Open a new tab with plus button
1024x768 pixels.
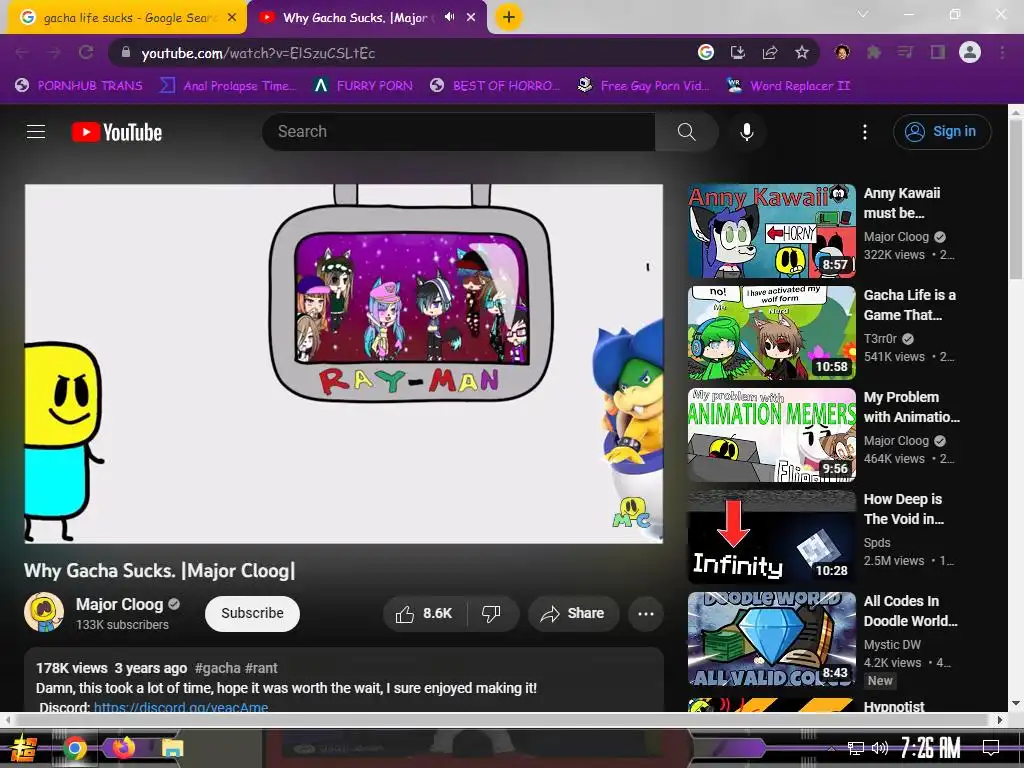click(509, 17)
